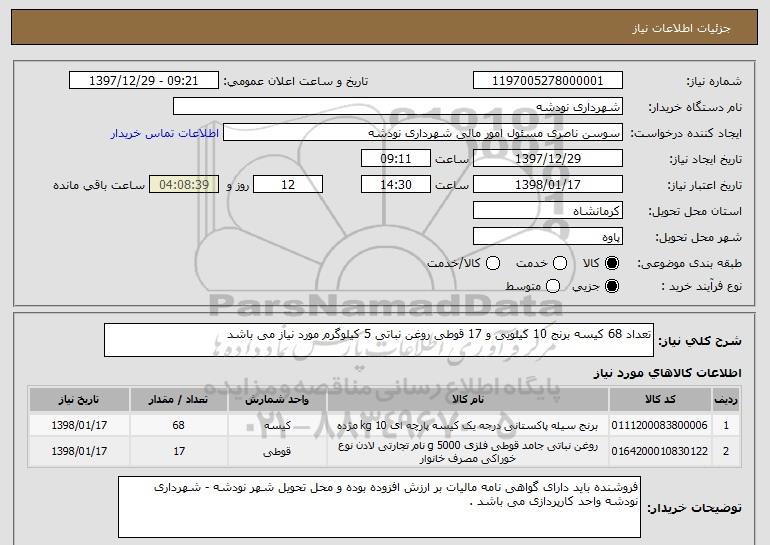This screenshot has width=770, height=545.
Task: Click the buyer name field شهرداری نودشه
Action: pyautogui.click(x=398, y=107)
